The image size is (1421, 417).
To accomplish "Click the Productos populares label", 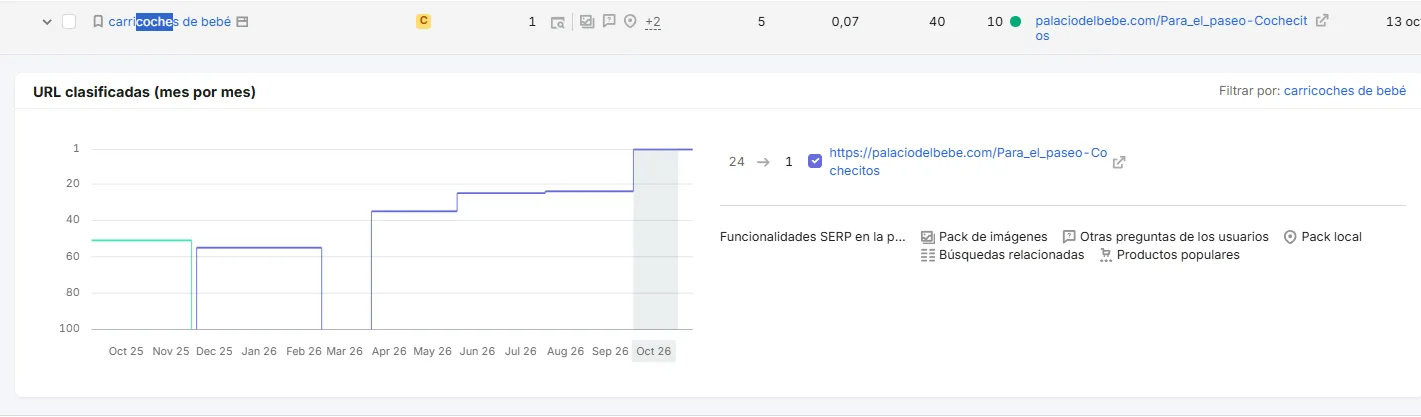I will click(x=1178, y=255).
